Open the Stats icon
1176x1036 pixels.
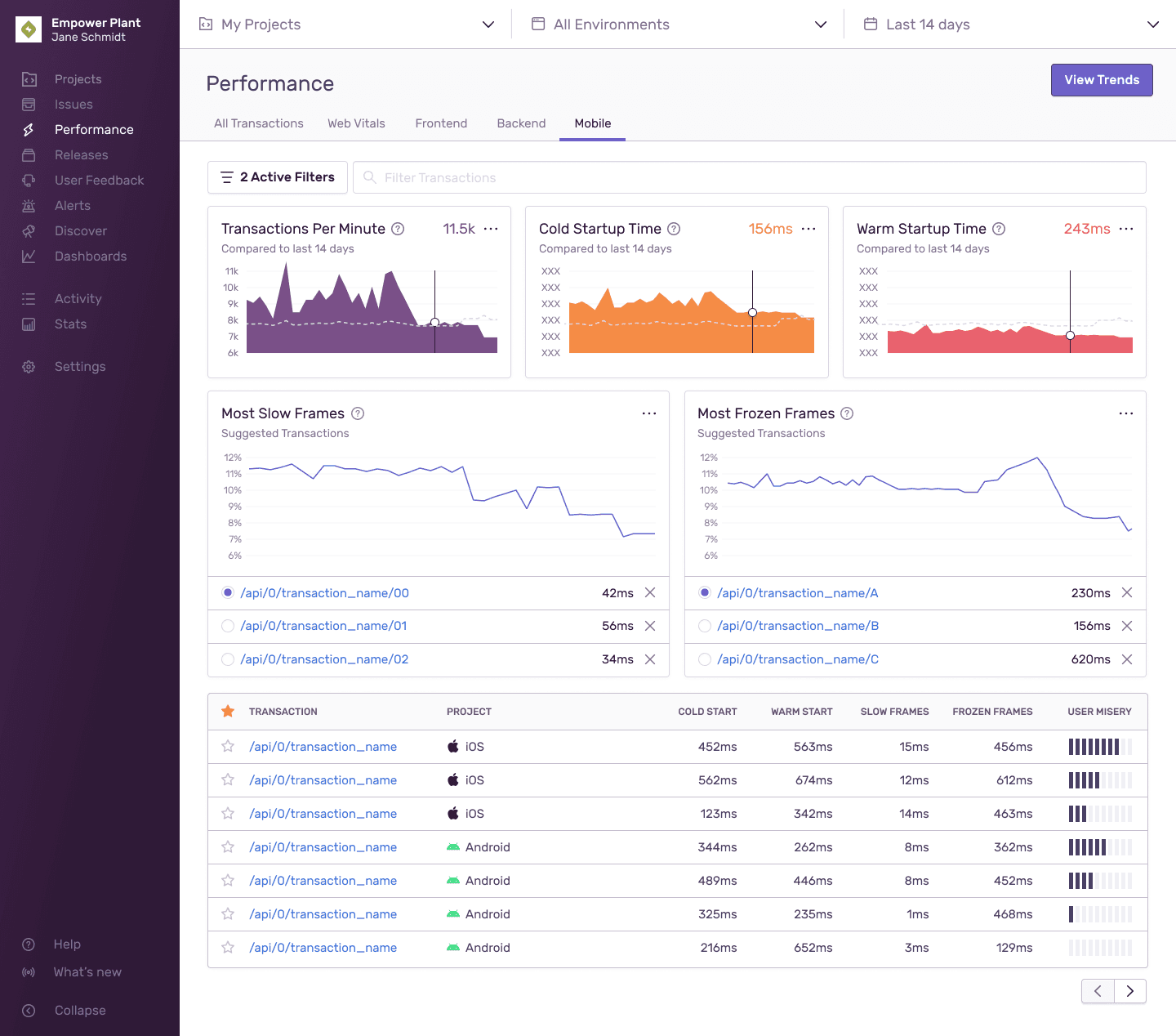(29, 324)
